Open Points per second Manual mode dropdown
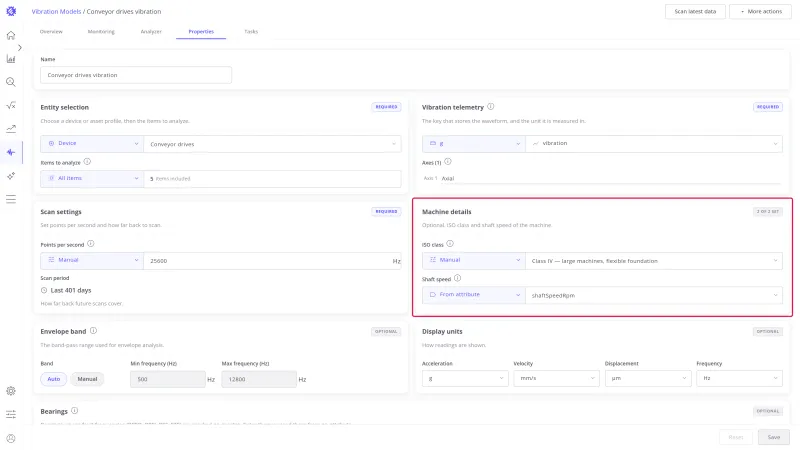 click(x=92, y=260)
